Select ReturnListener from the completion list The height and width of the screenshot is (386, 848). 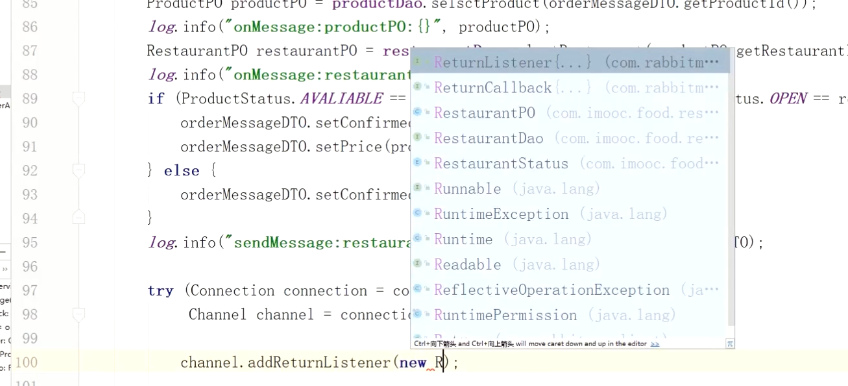570,63
